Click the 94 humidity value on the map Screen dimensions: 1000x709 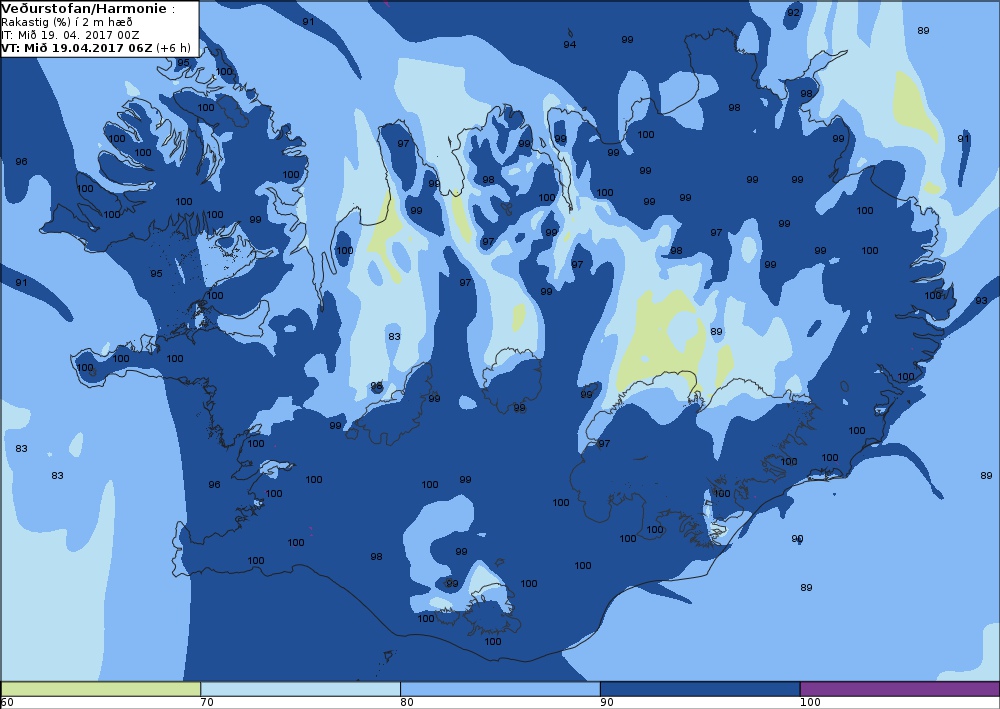point(570,45)
